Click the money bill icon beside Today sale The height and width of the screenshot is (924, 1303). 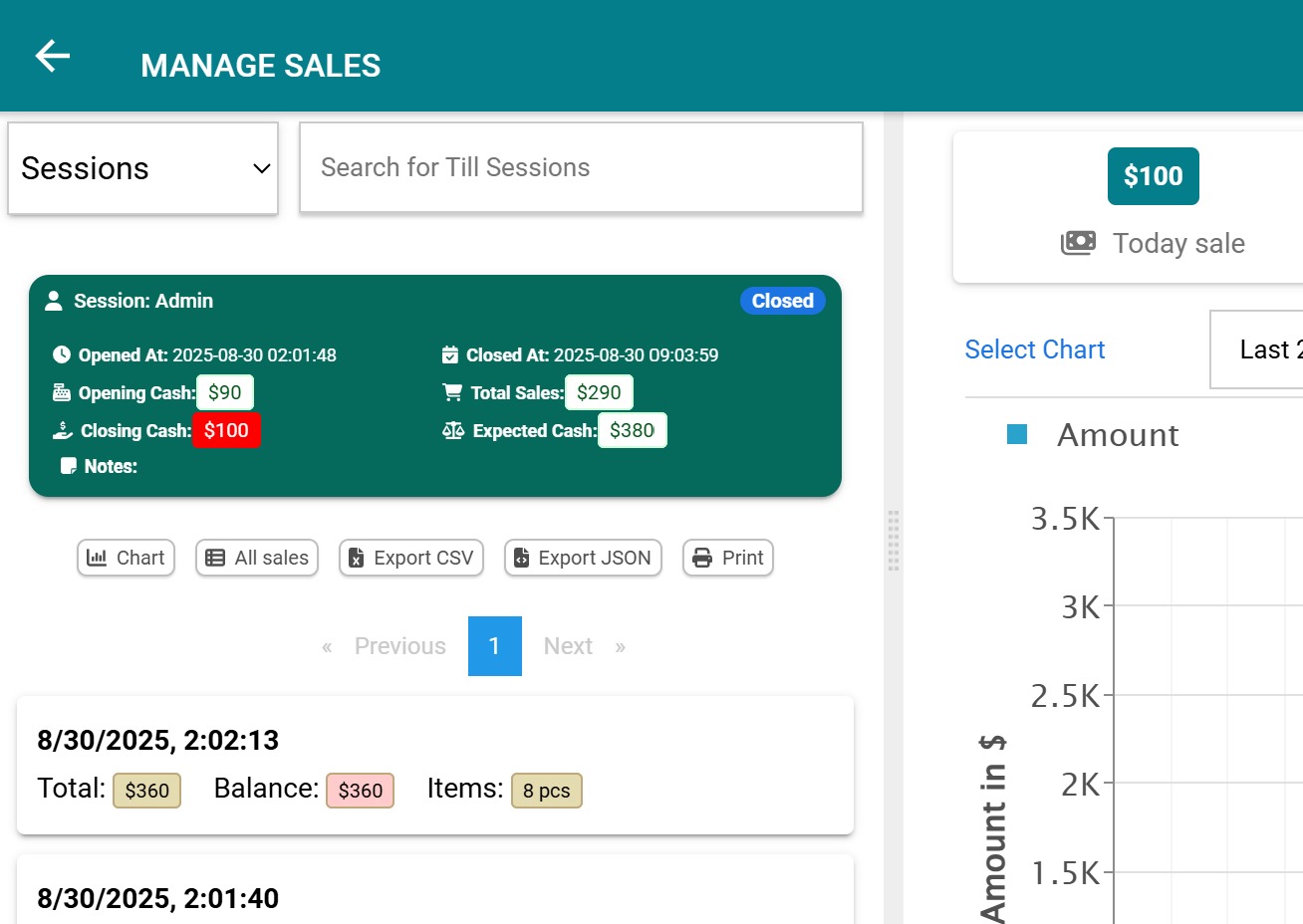(x=1078, y=243)
